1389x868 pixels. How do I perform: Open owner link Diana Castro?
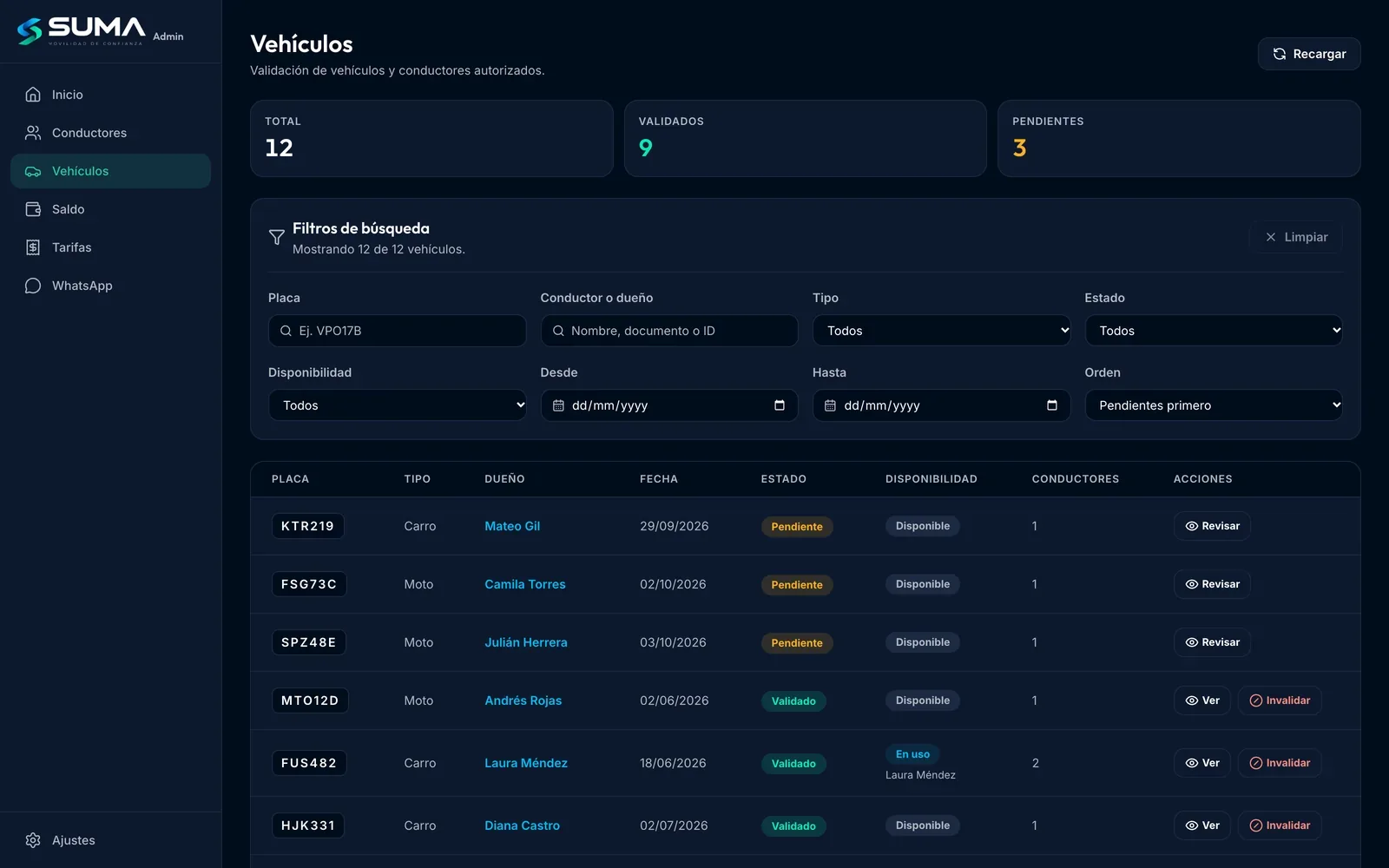[523, 825]
